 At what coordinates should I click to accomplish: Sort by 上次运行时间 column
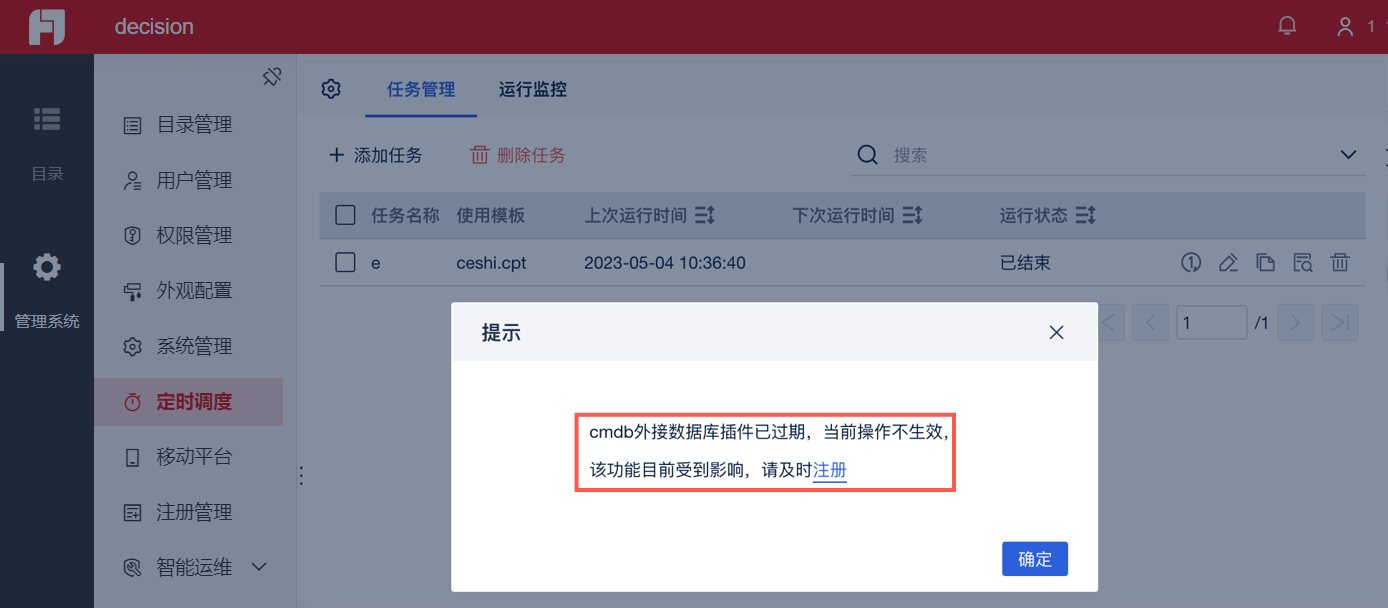point(705,215)
